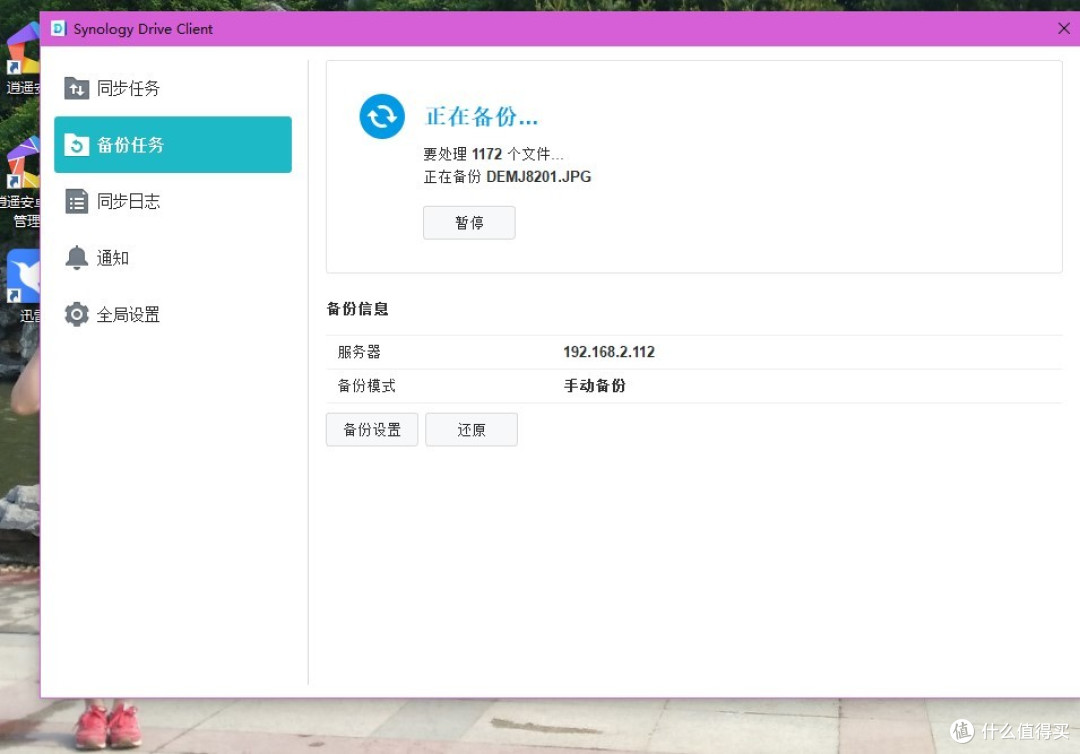Select 通知 from the sidebar menu

111,257
